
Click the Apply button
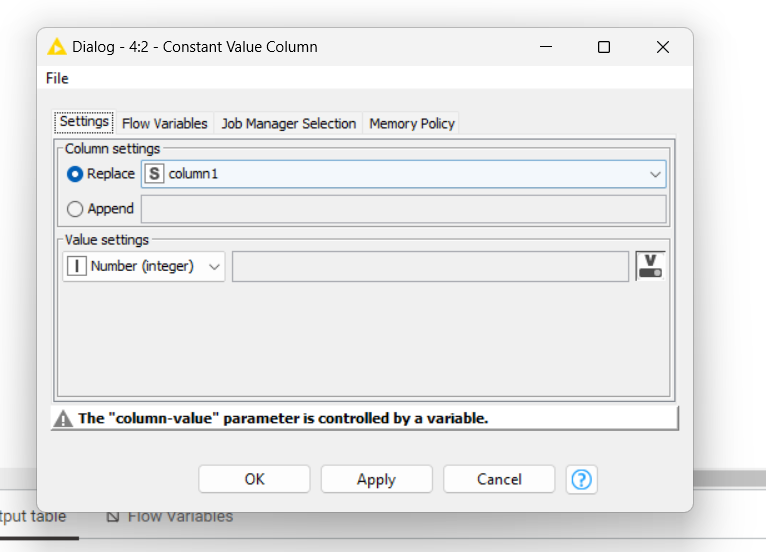coord(376,479)
